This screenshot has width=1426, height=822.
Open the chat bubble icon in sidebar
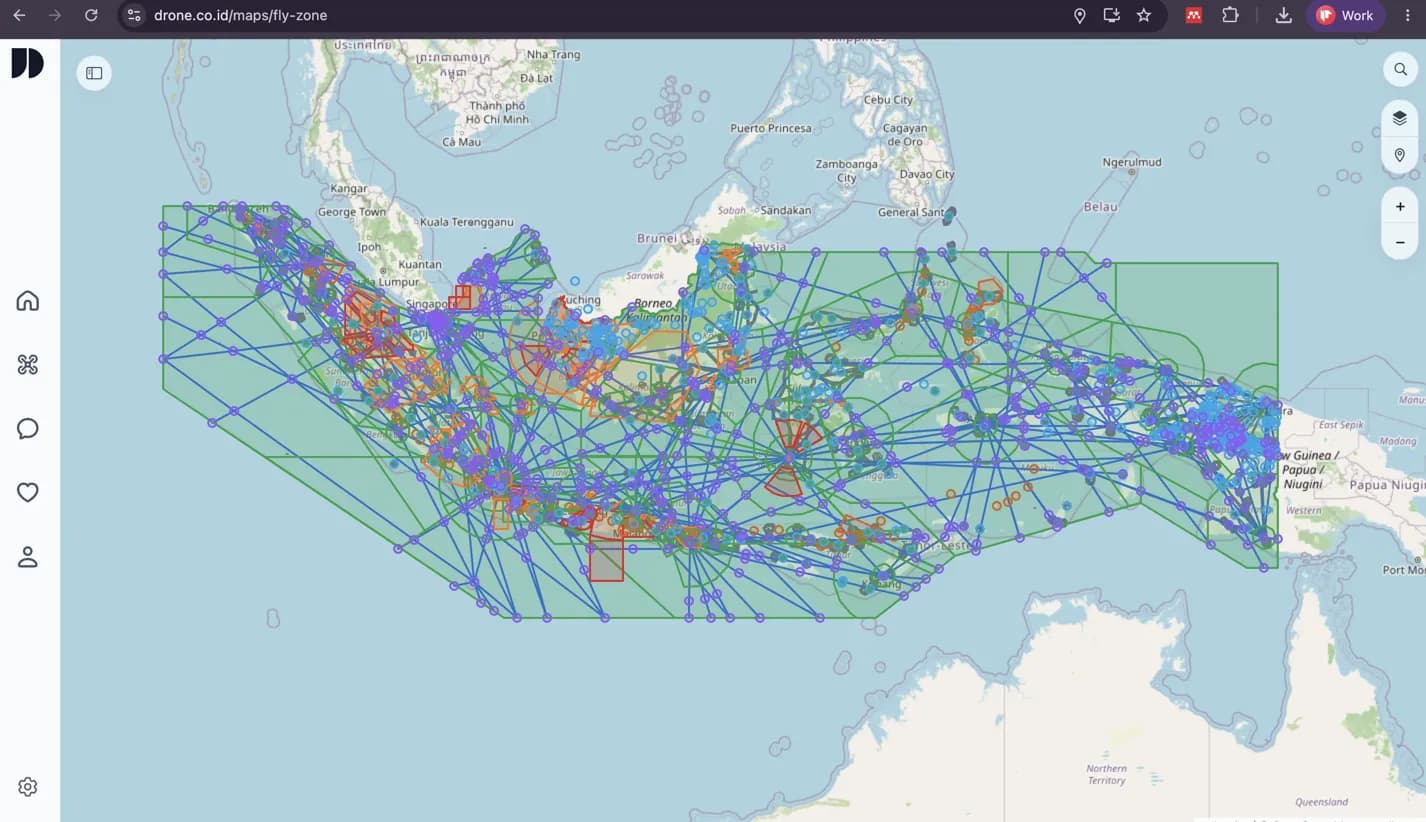pos(28,429)
